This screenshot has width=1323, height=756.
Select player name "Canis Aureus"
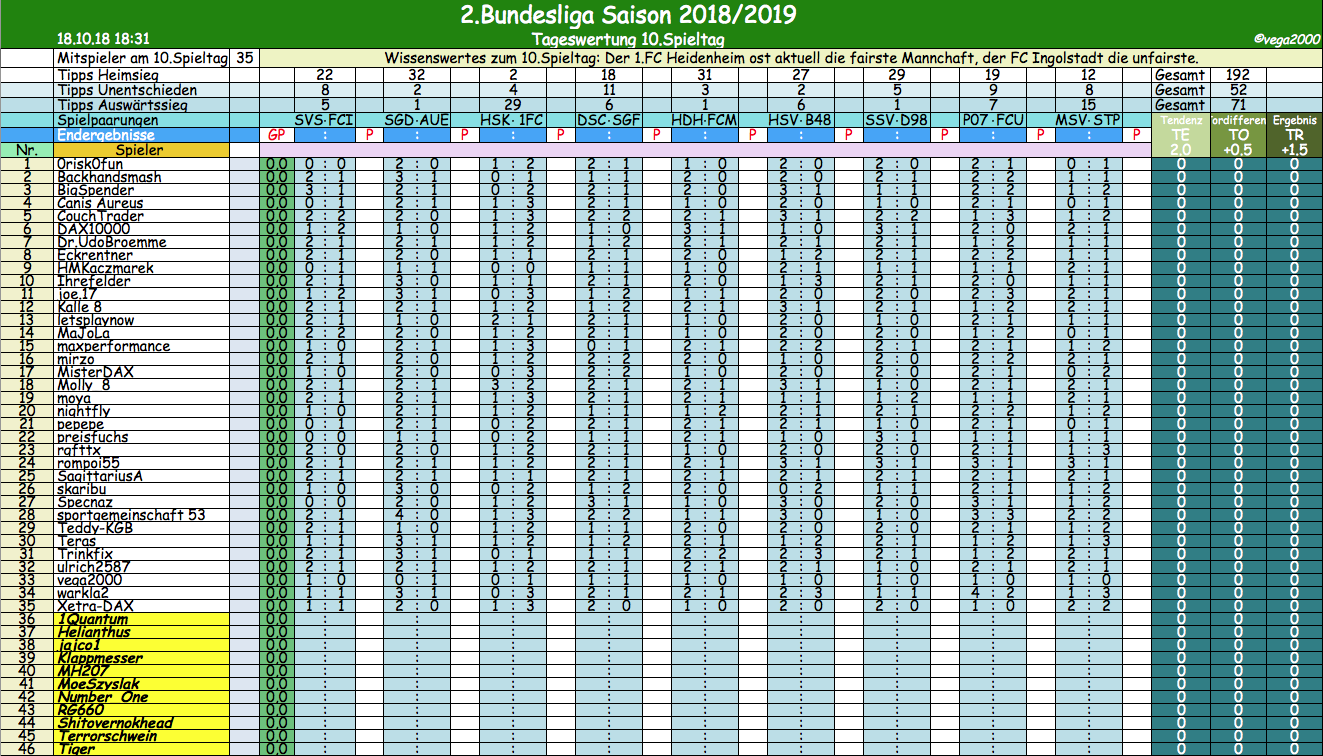pos(100,203)
